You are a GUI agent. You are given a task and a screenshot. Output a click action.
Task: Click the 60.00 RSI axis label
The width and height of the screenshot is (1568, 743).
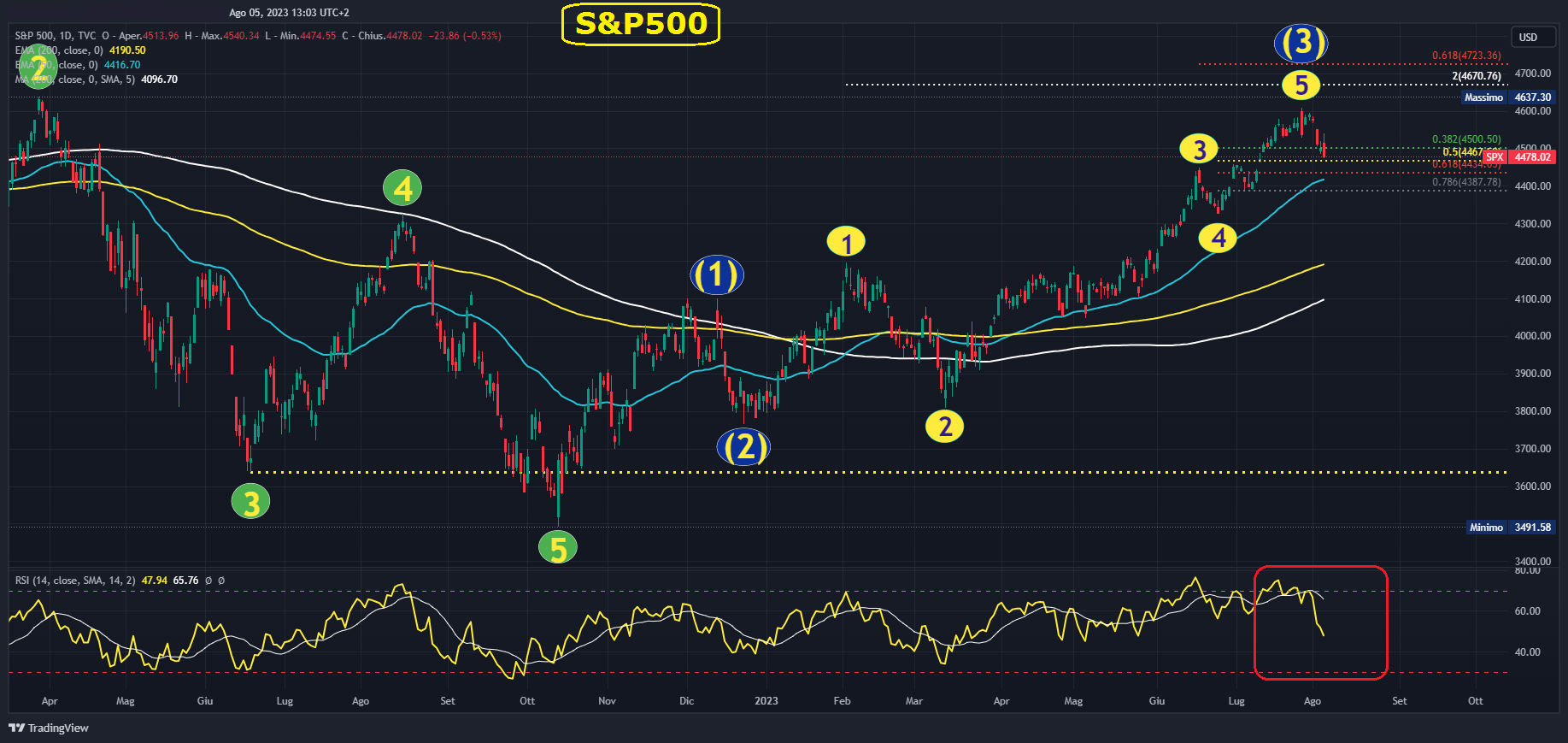(1527, 611)
